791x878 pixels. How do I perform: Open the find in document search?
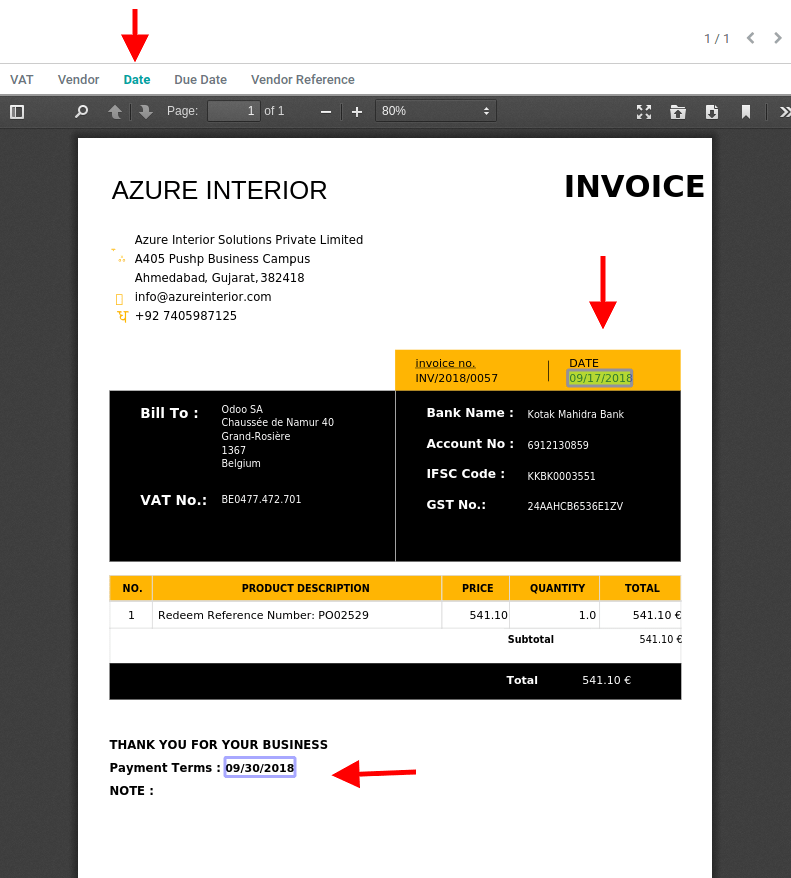pyautogui.click(x=82, y=111)
